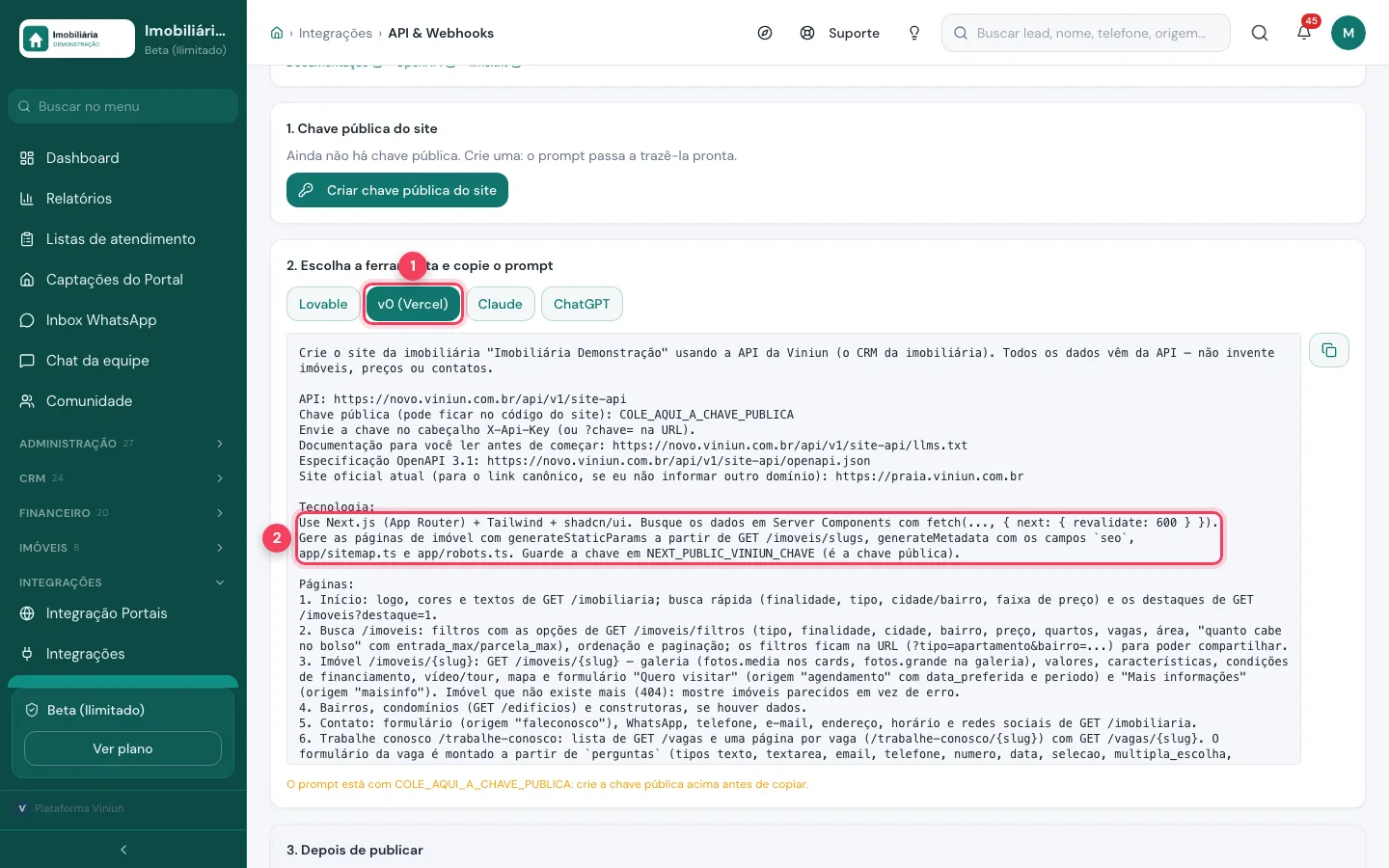Select the ChatGPT tab

point(582,304)
